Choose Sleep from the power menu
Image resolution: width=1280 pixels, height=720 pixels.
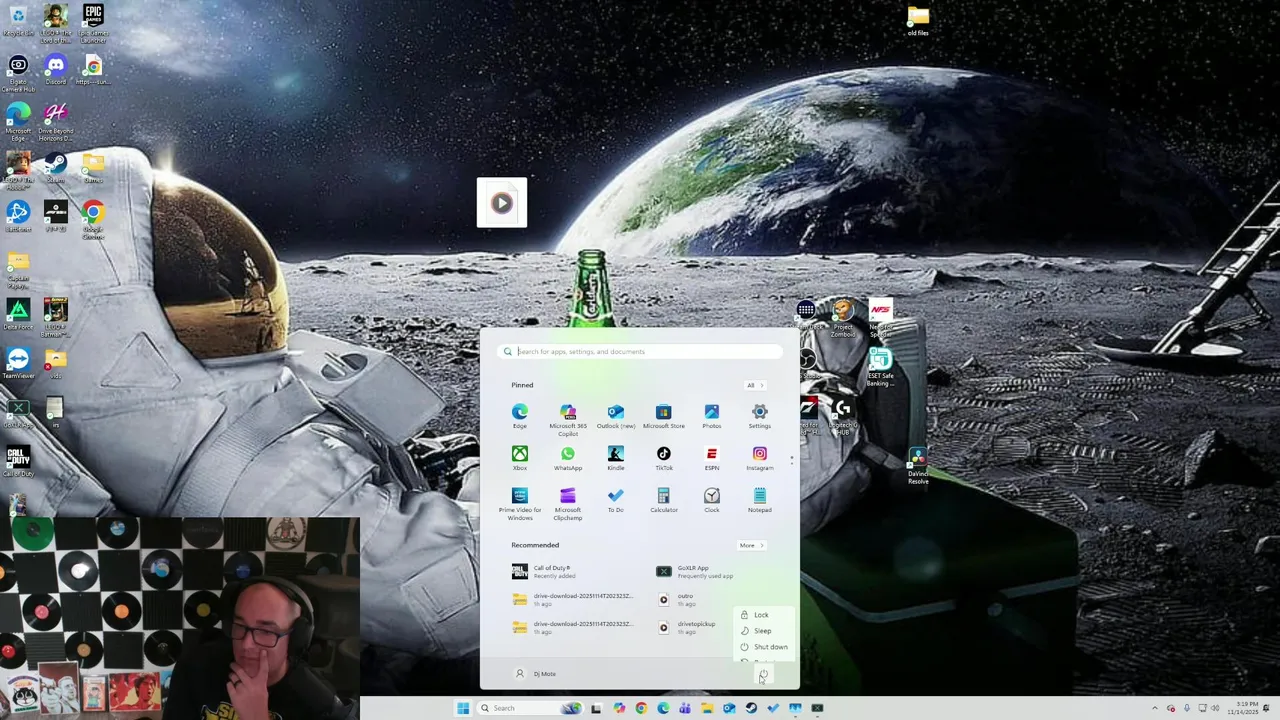763,631
